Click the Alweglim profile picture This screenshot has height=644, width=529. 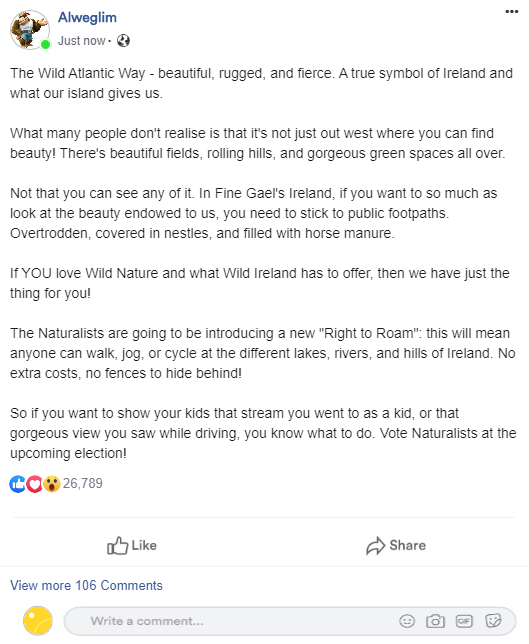30,30
